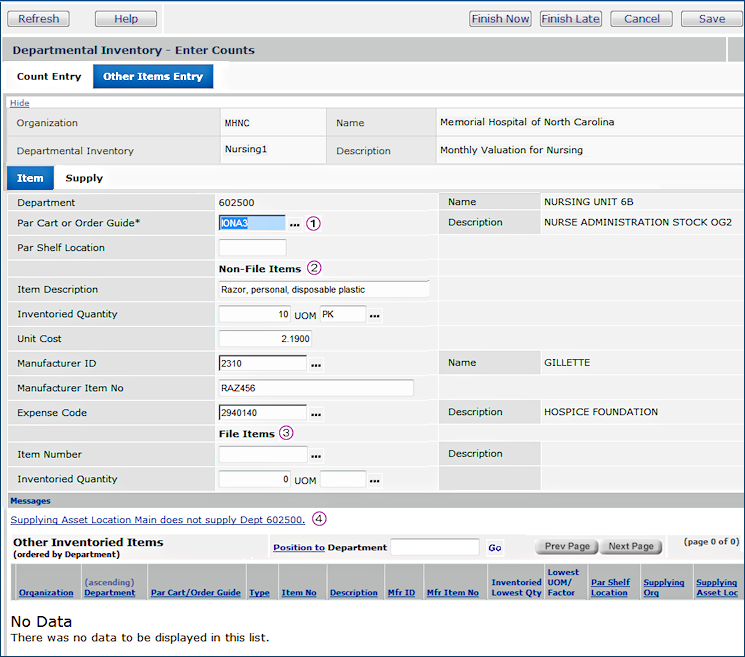Open Expense Code lookup ellipsis
This screenshot has width=745, height=657.
[x=316, y=413]
